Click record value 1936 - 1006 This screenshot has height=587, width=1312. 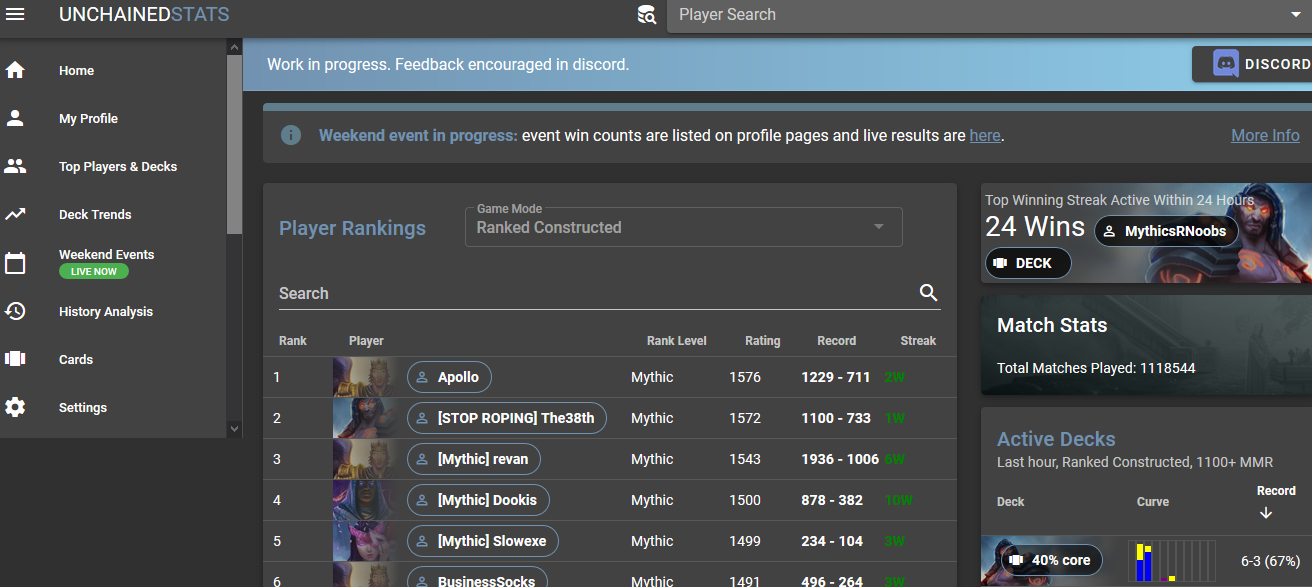click(x=840, y=459)
